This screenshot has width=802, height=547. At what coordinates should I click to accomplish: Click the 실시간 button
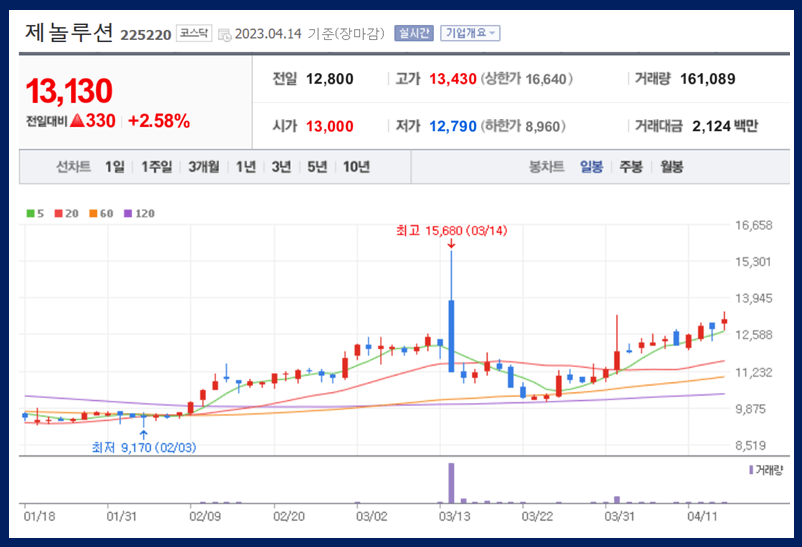coord(414,33)
